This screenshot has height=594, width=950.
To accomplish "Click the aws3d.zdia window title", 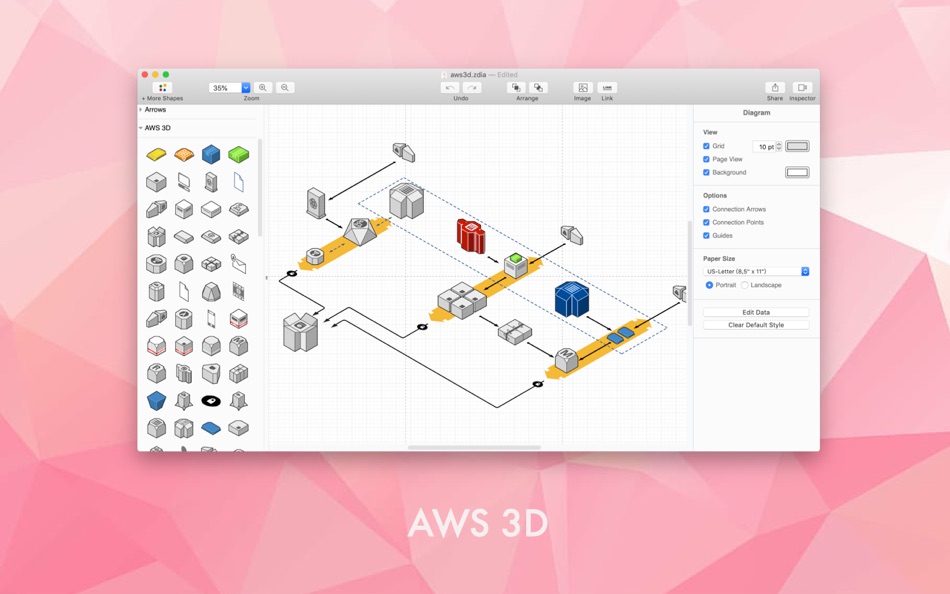I will coord(468,75).
